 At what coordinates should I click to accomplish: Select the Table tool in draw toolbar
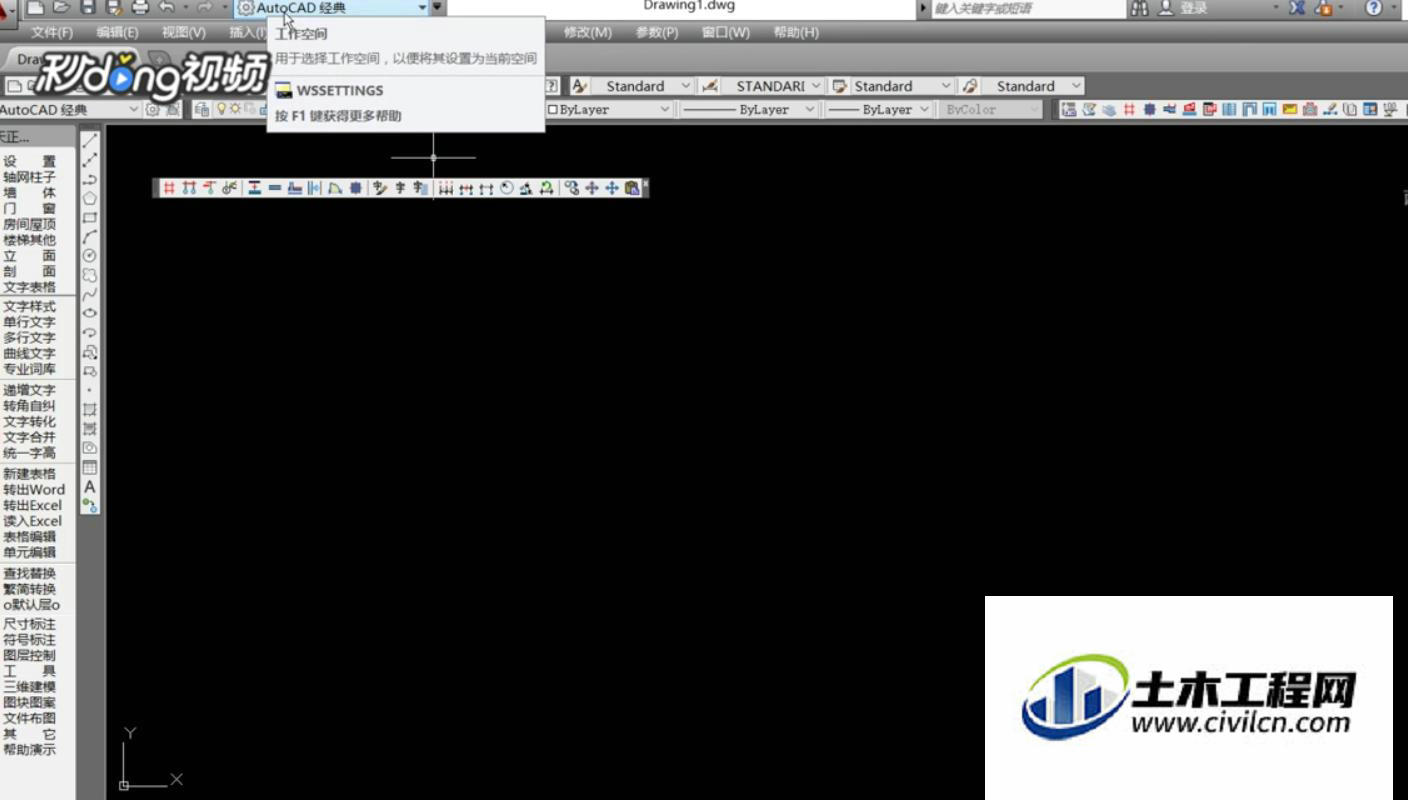tap(90, 467)
